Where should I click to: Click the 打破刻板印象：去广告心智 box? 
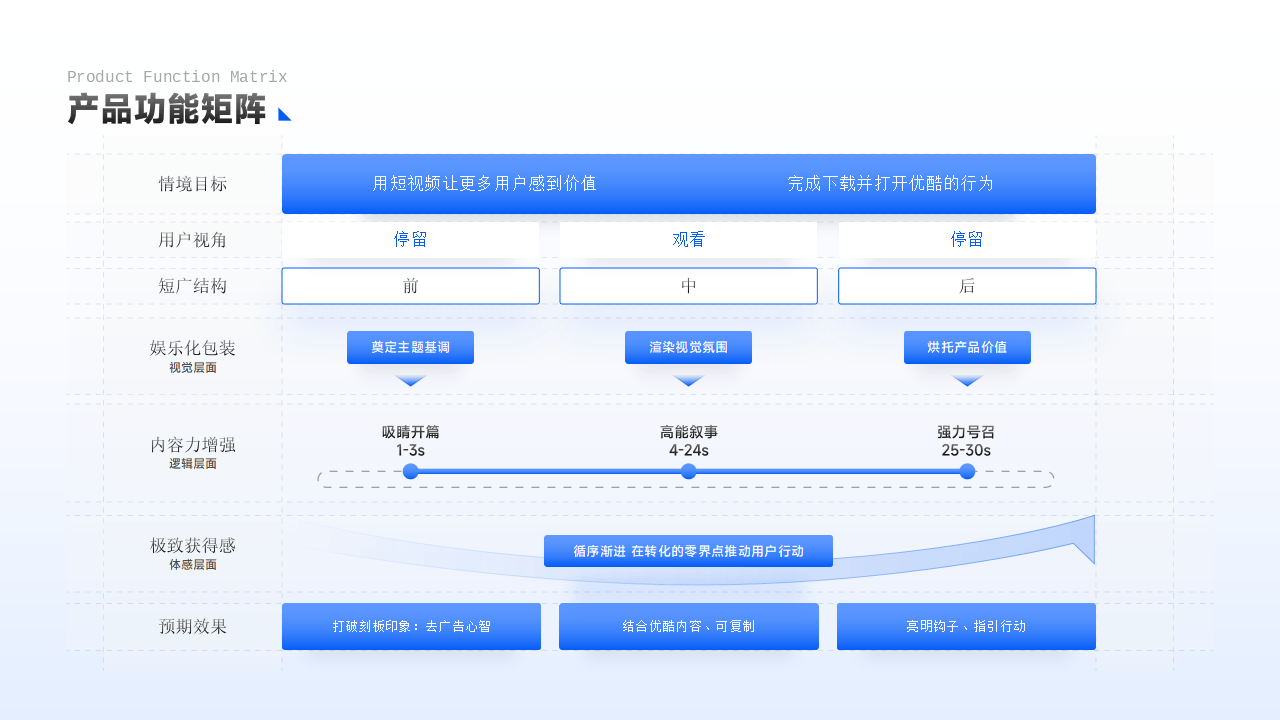coord(411,626)
